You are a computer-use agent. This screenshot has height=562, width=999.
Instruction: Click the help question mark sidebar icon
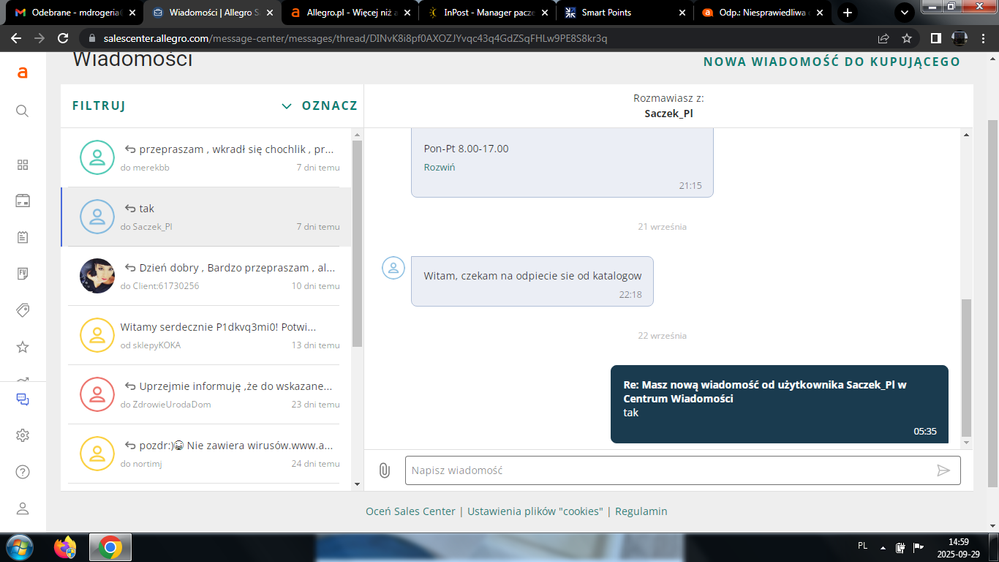tap(22, 471)
